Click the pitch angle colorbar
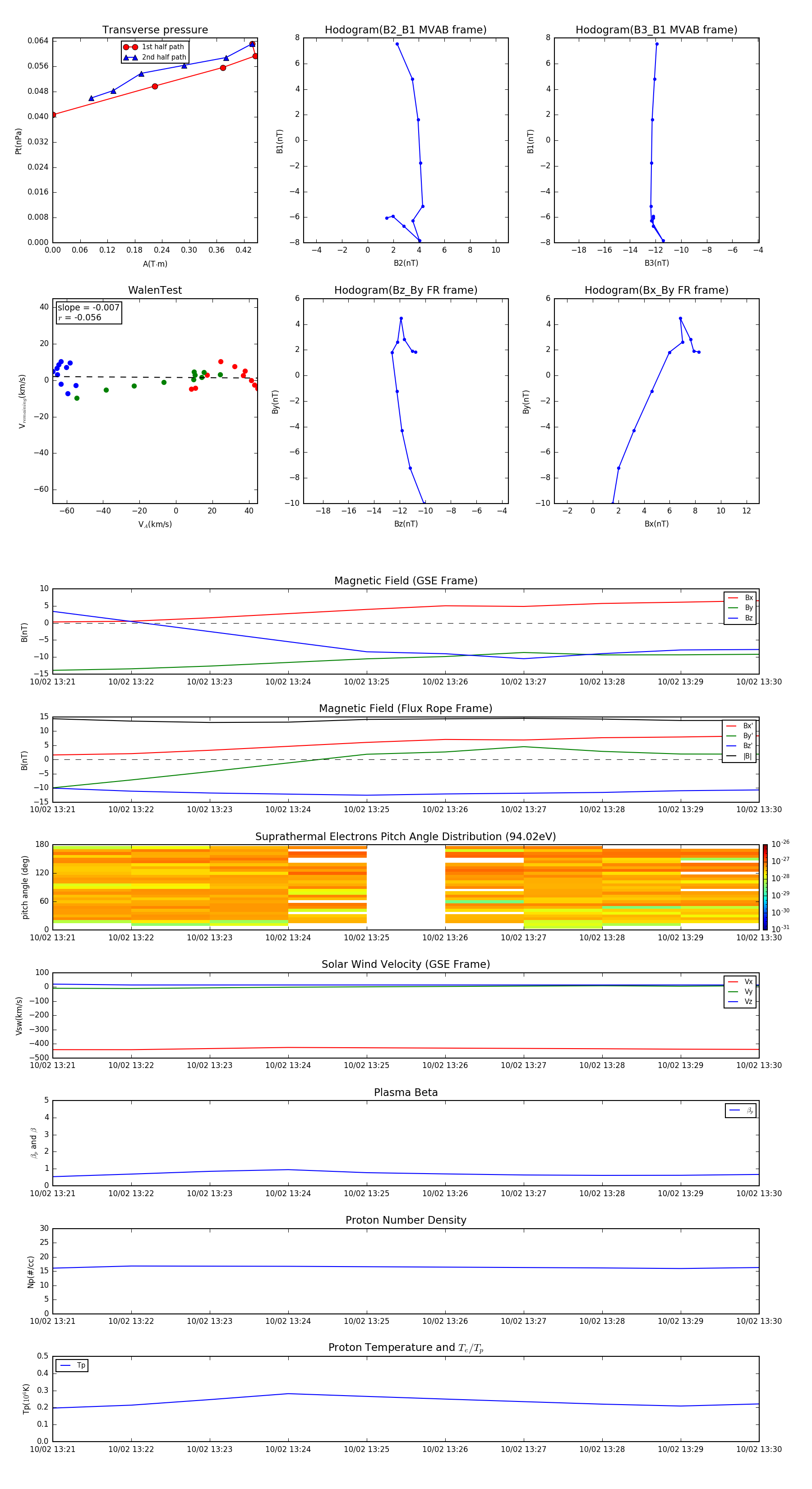This screenshot has height=1489, width=812. click(x=765, y=887)
